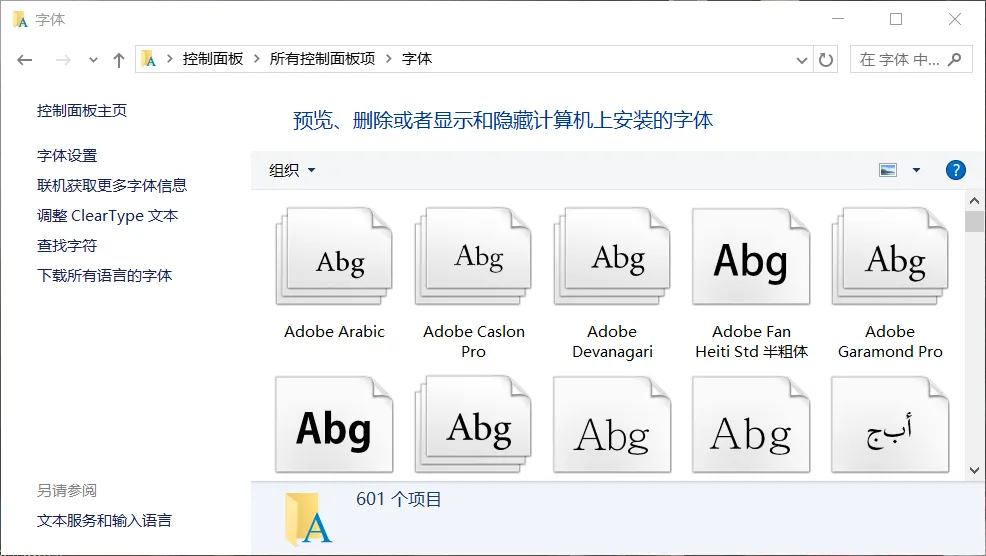
Task: Click 所有控制面板项 in the breadcrumb path
Action: click(x=322, y=59)
